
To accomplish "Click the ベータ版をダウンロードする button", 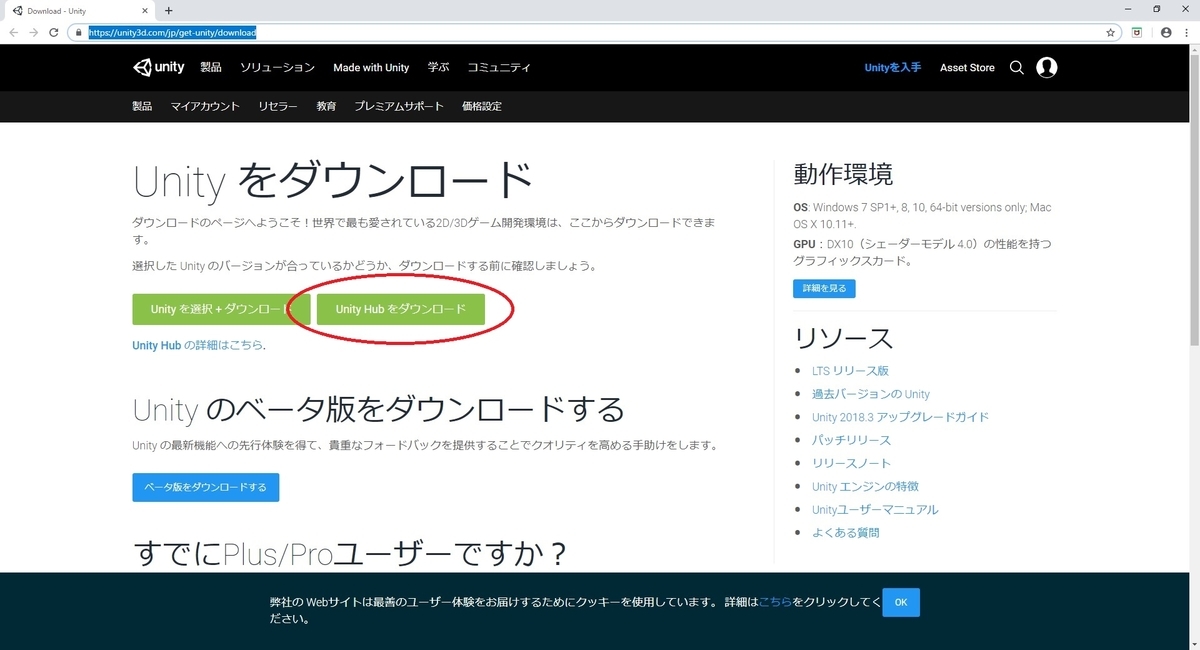I will click(205, 487).
